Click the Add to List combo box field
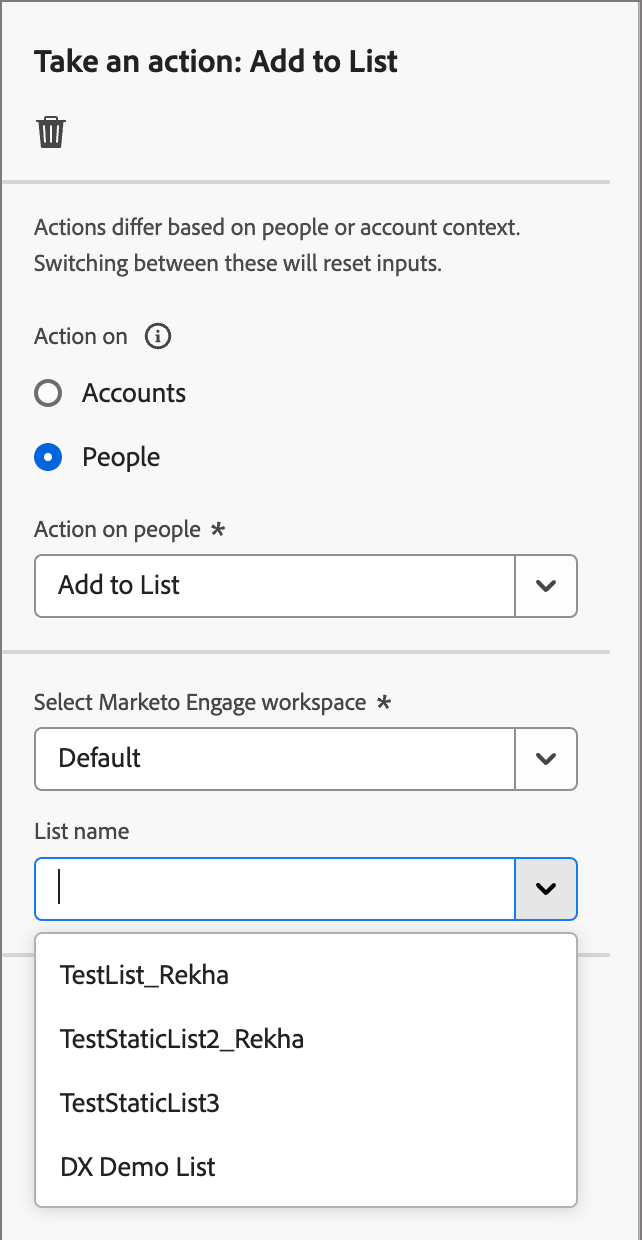 (275, 585)
